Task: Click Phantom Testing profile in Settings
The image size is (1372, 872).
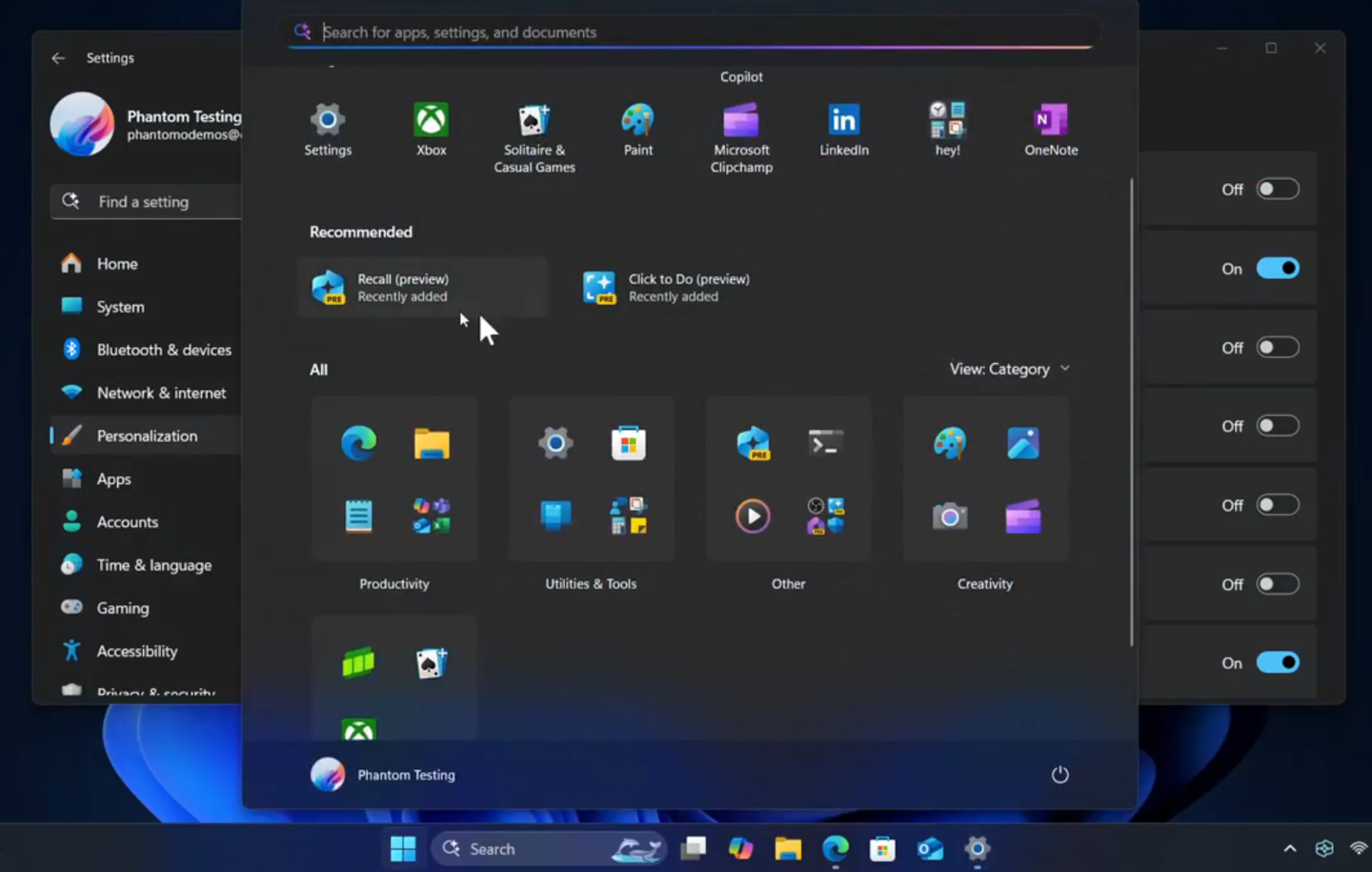Action: (x=146, y=124)
